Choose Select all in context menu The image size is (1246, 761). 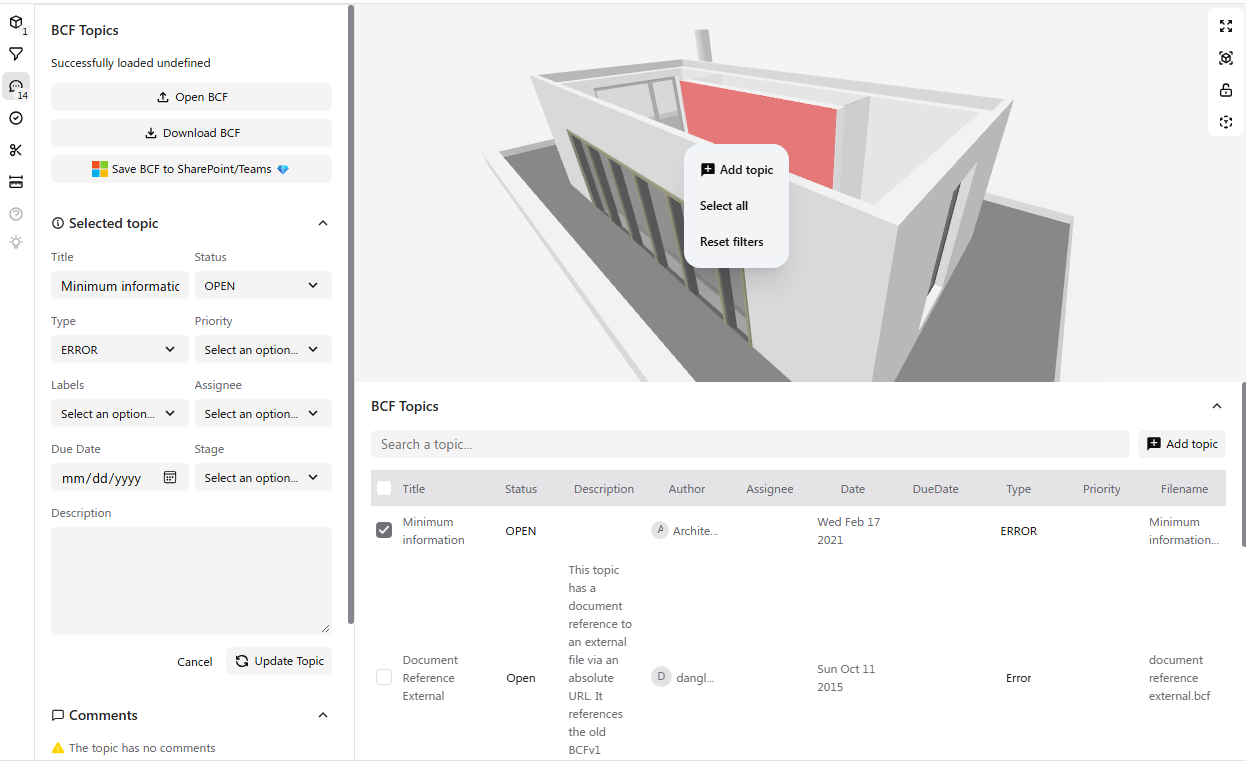click(x=724, y=206)
